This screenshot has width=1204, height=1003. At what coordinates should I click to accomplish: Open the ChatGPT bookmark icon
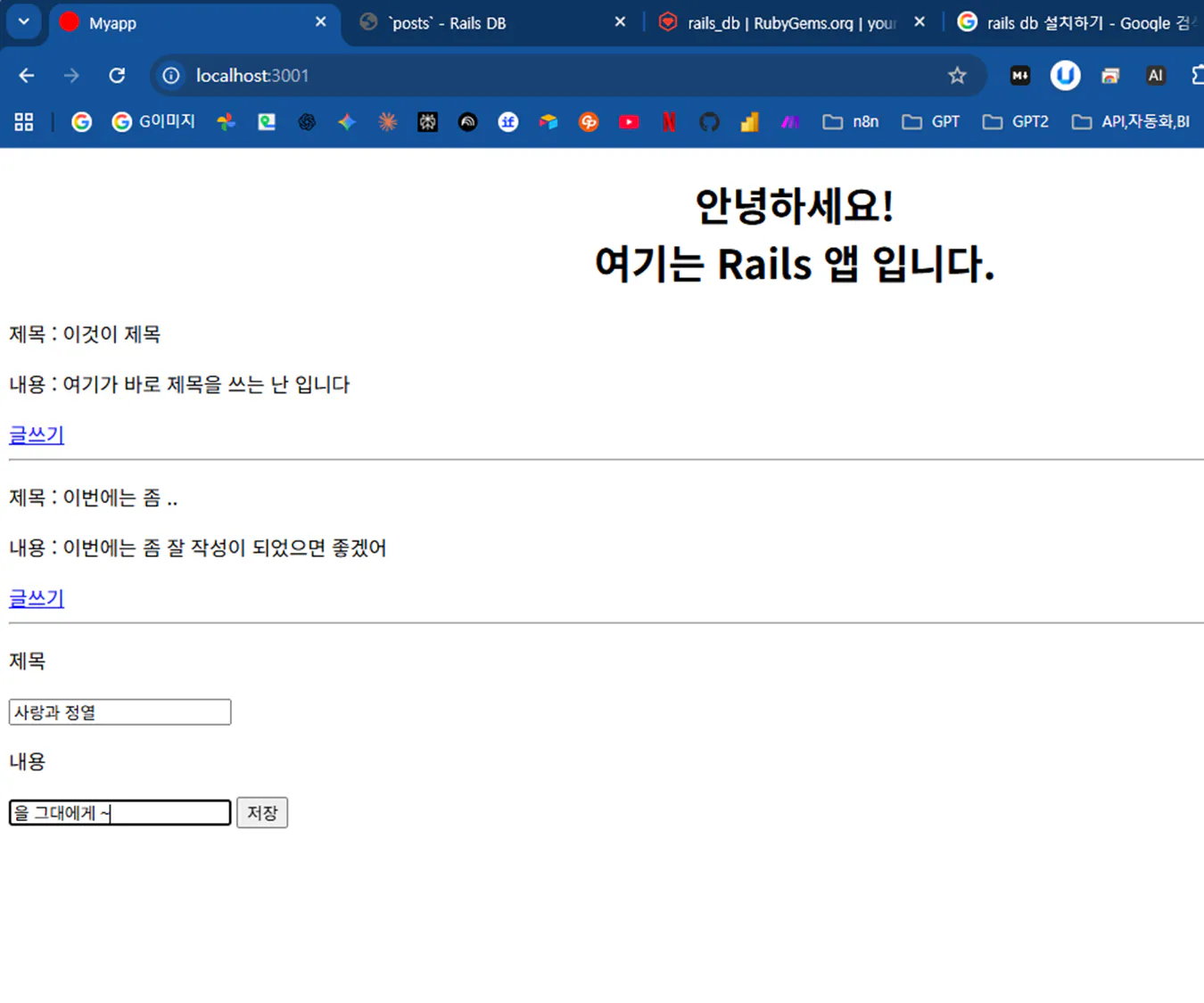(x=307, y=122)
